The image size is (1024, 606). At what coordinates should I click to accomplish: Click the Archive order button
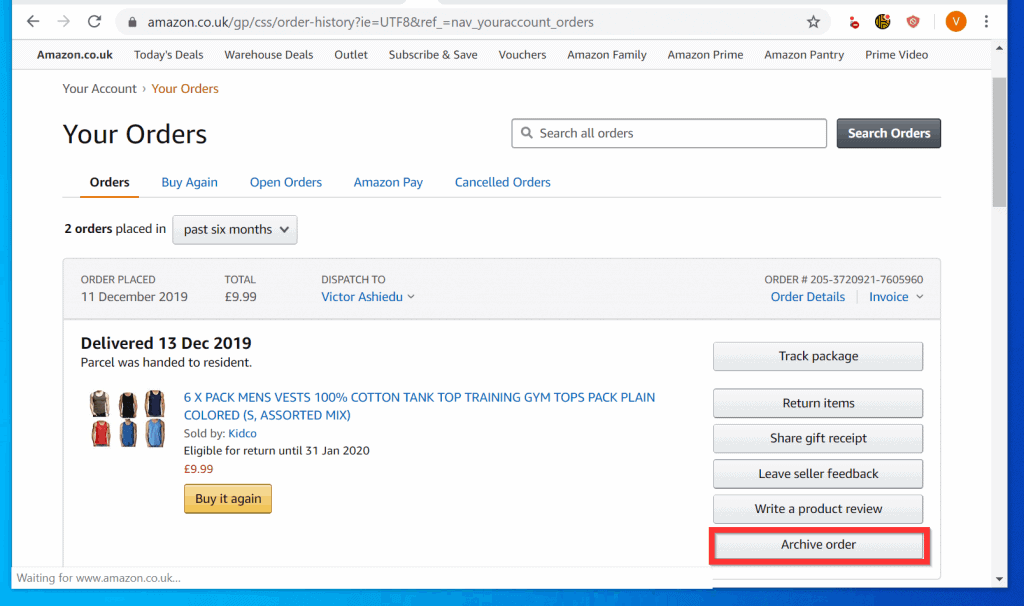[817, 544]
